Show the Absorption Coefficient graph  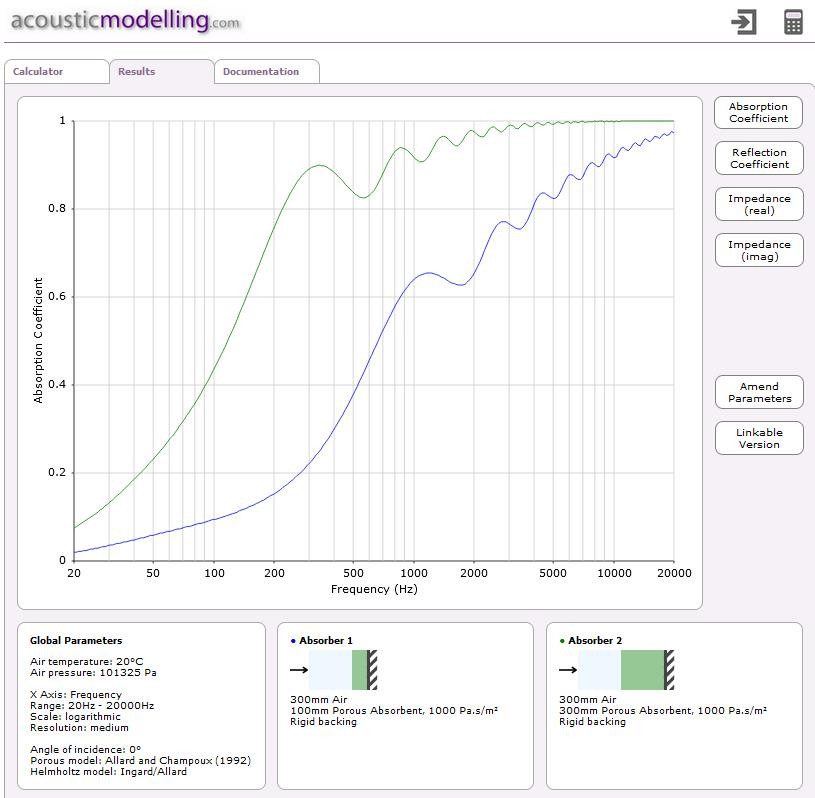(758, 113)
